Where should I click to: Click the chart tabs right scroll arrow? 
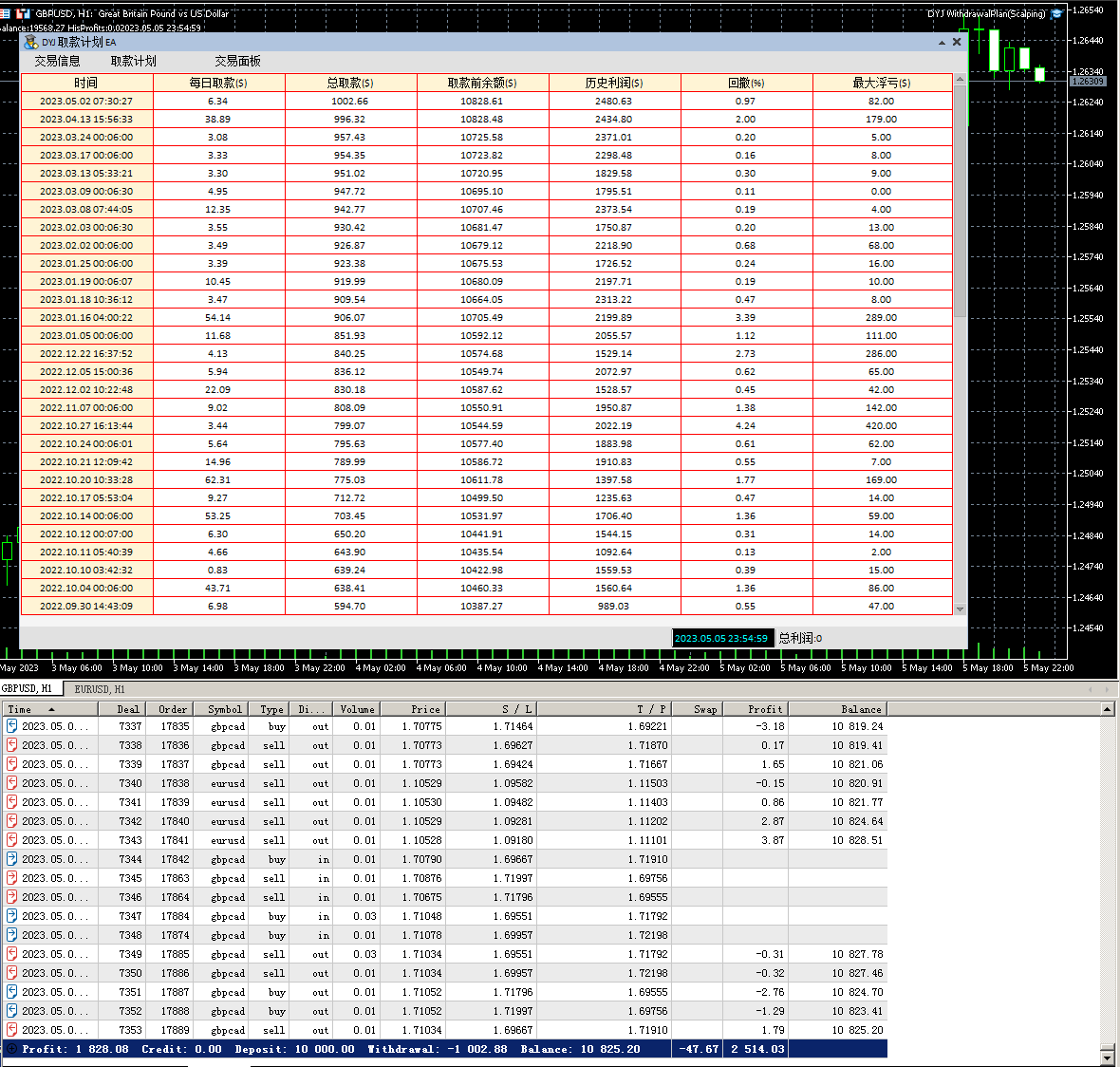click(1107, 690)
